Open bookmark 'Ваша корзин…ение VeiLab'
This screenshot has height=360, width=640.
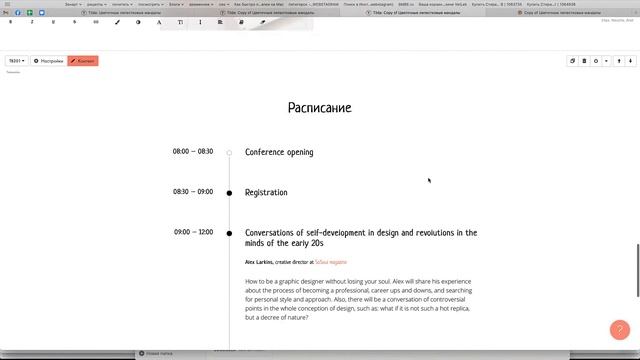tap(442, 4)
